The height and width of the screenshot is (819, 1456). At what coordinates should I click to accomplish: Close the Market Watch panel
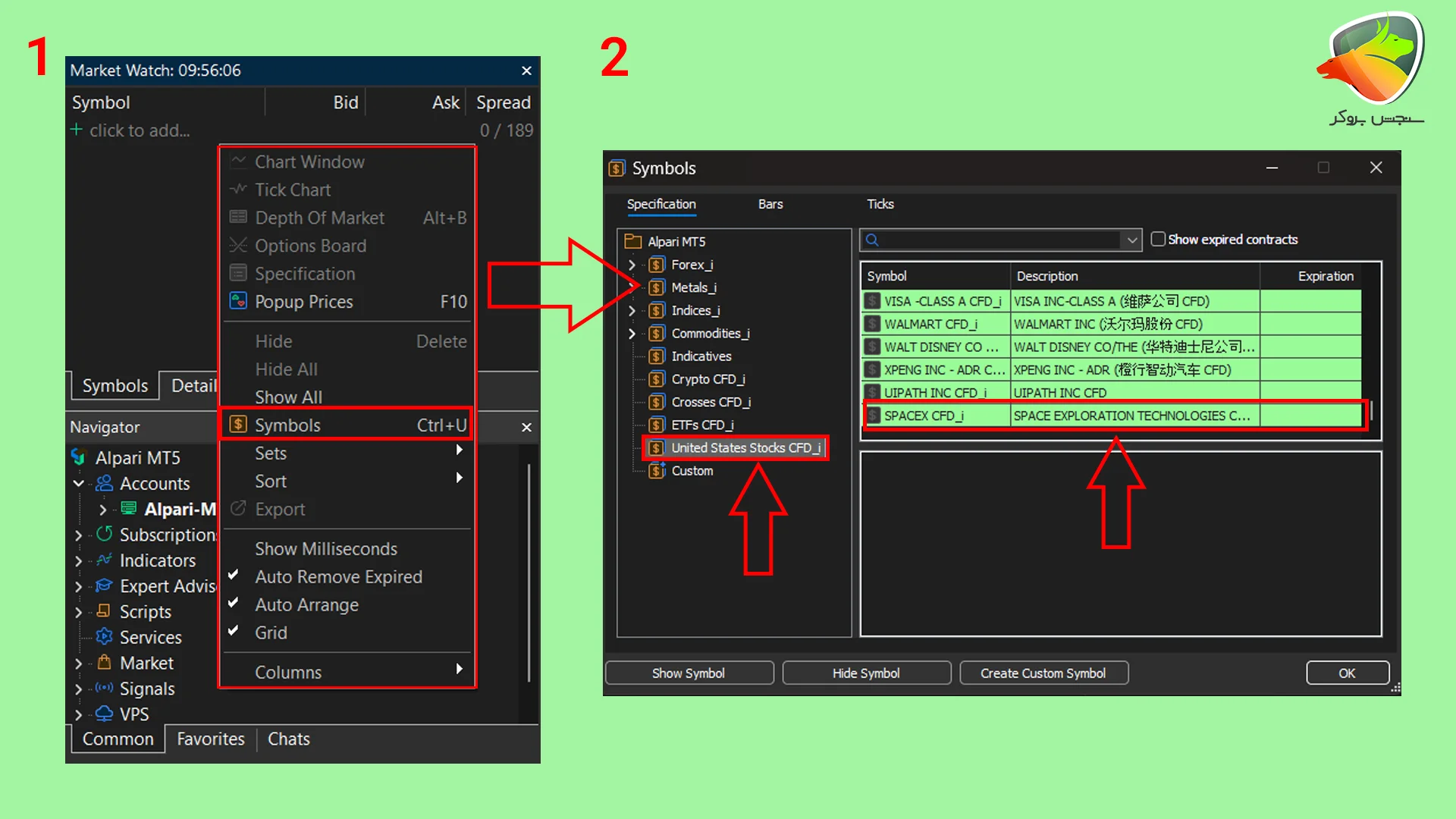click(526, 71)
